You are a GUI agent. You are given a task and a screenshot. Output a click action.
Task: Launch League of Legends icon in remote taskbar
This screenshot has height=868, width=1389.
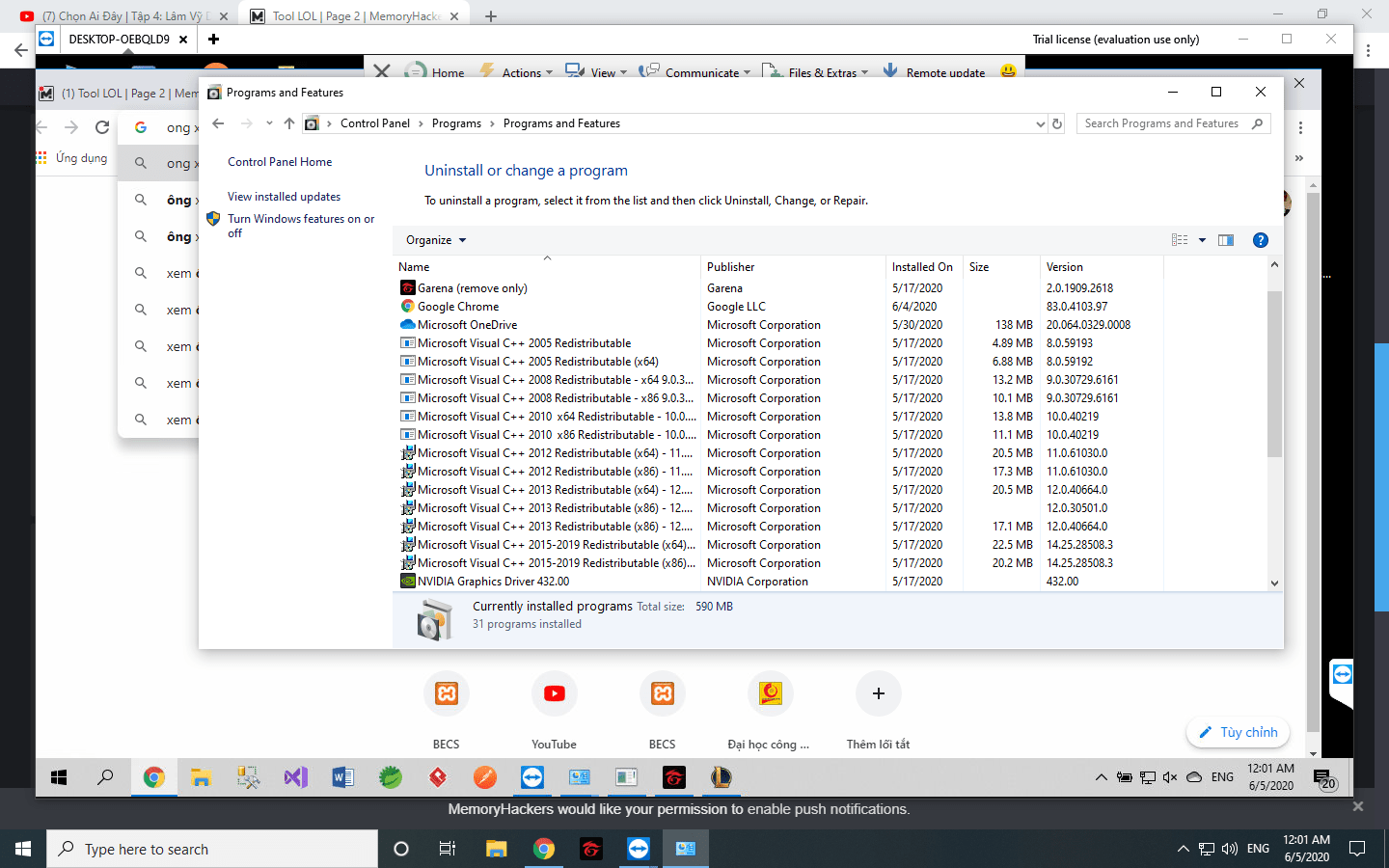pyautogui.click(x=721, y=777)
